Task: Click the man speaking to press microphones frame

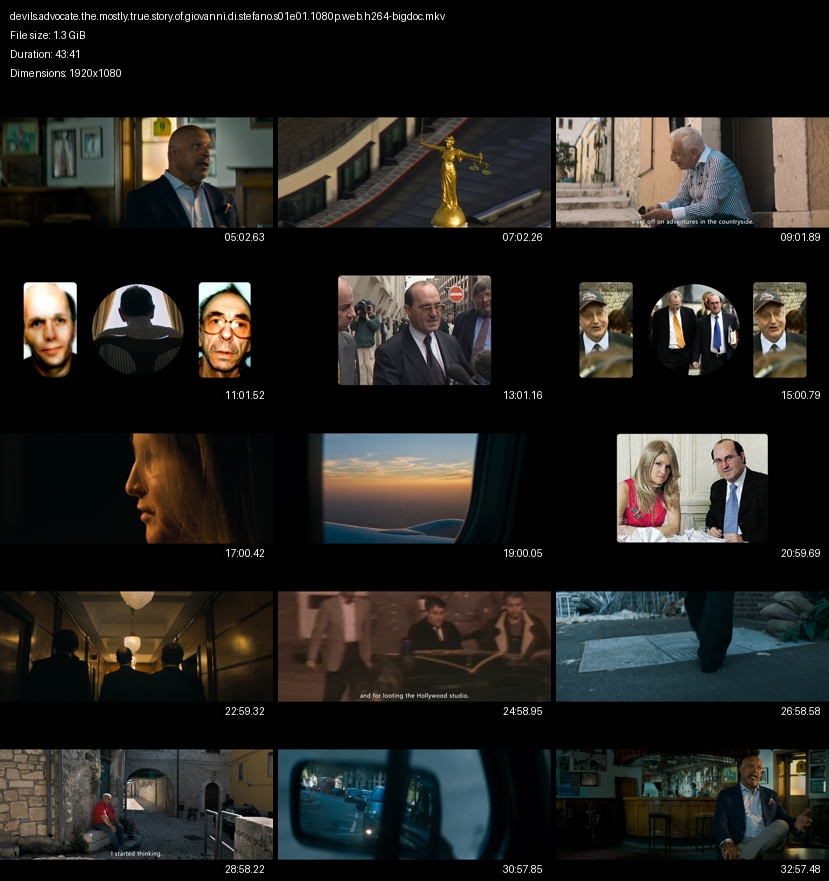Action: pyautogui.click(x=414, y=330)
